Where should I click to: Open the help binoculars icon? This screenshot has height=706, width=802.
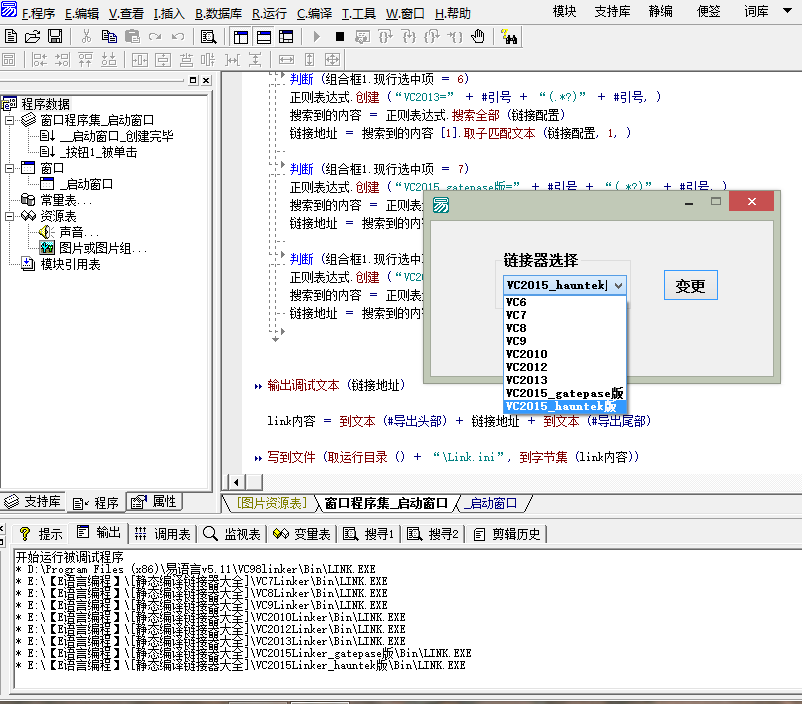pos(509,36)
